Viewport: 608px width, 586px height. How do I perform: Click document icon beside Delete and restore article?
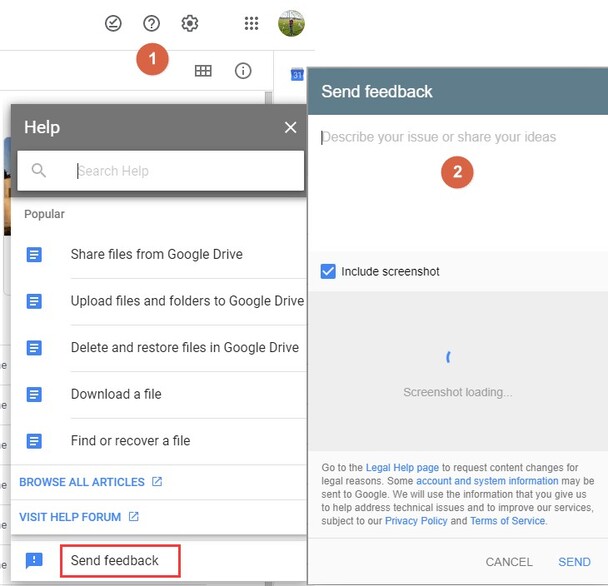tap(34, 348)
